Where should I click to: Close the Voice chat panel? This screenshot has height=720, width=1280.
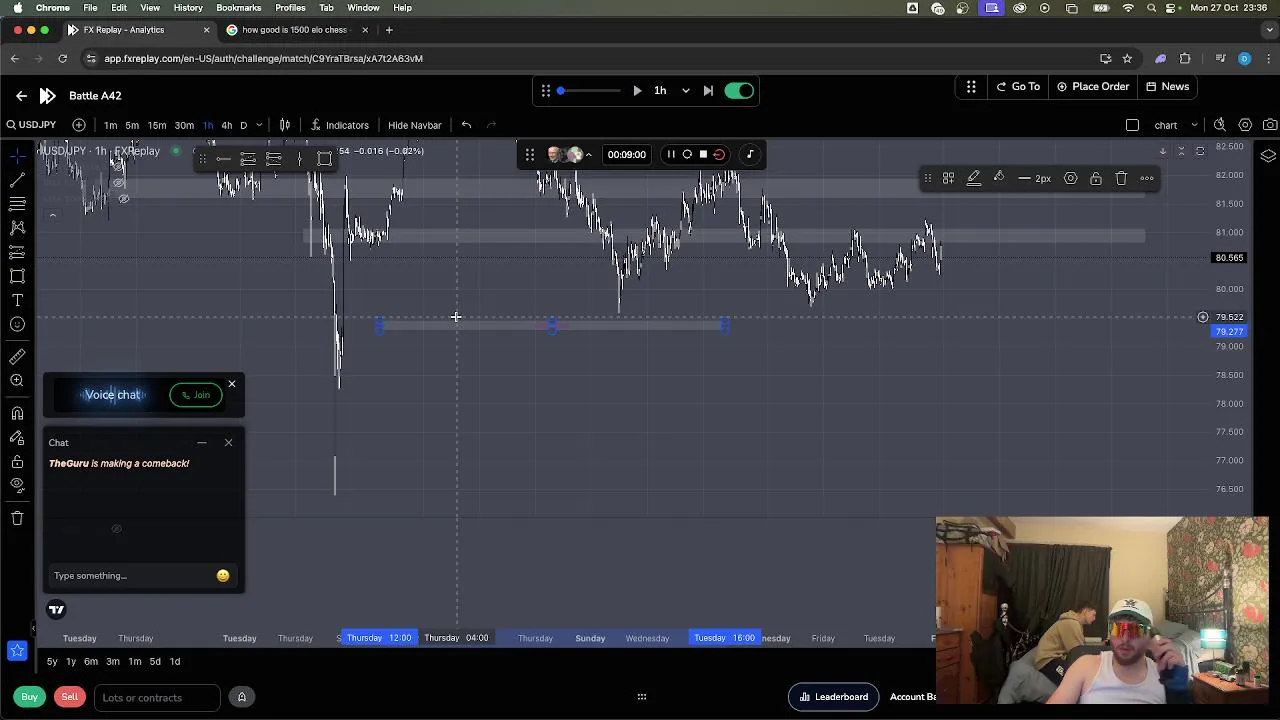pyautogui.click(x=232, y=384)
